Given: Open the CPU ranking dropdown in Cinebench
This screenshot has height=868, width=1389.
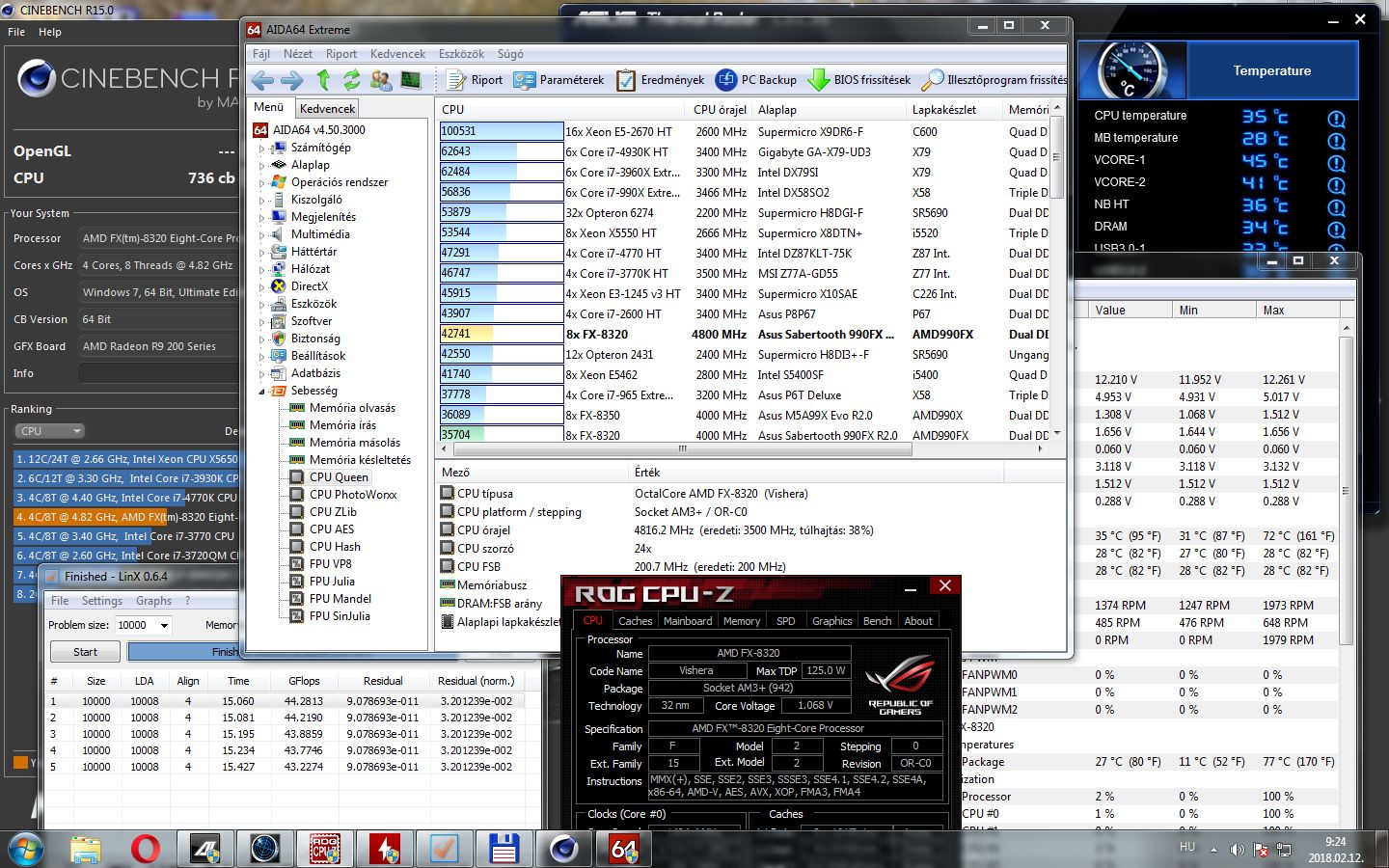Looking at the screenshot, I should tap(49, 431).
